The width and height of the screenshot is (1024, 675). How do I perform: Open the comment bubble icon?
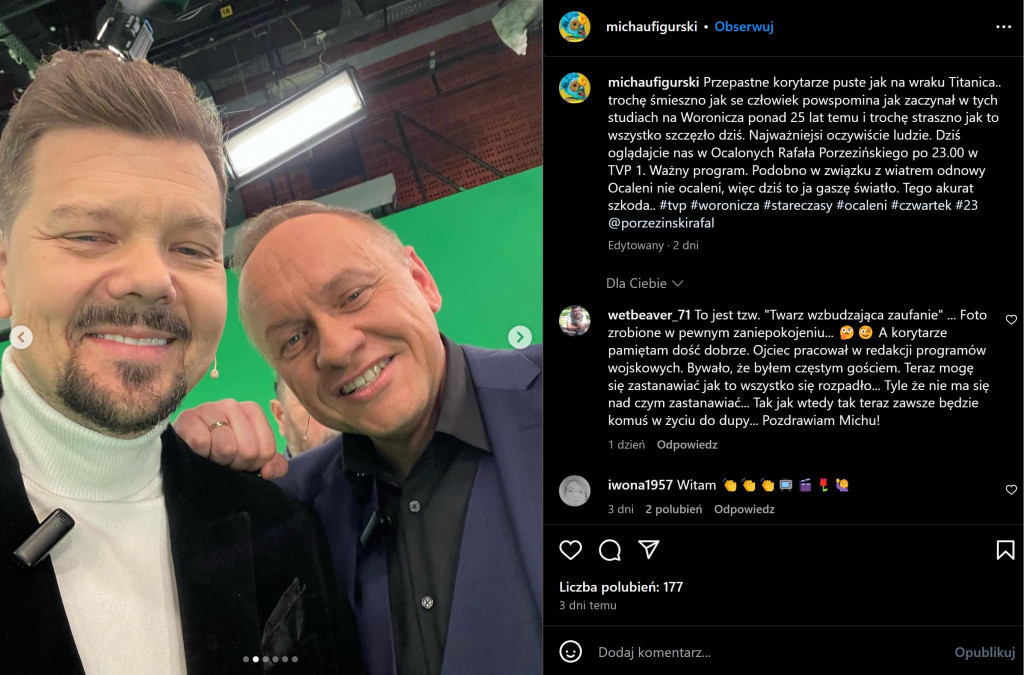(609, 550)
